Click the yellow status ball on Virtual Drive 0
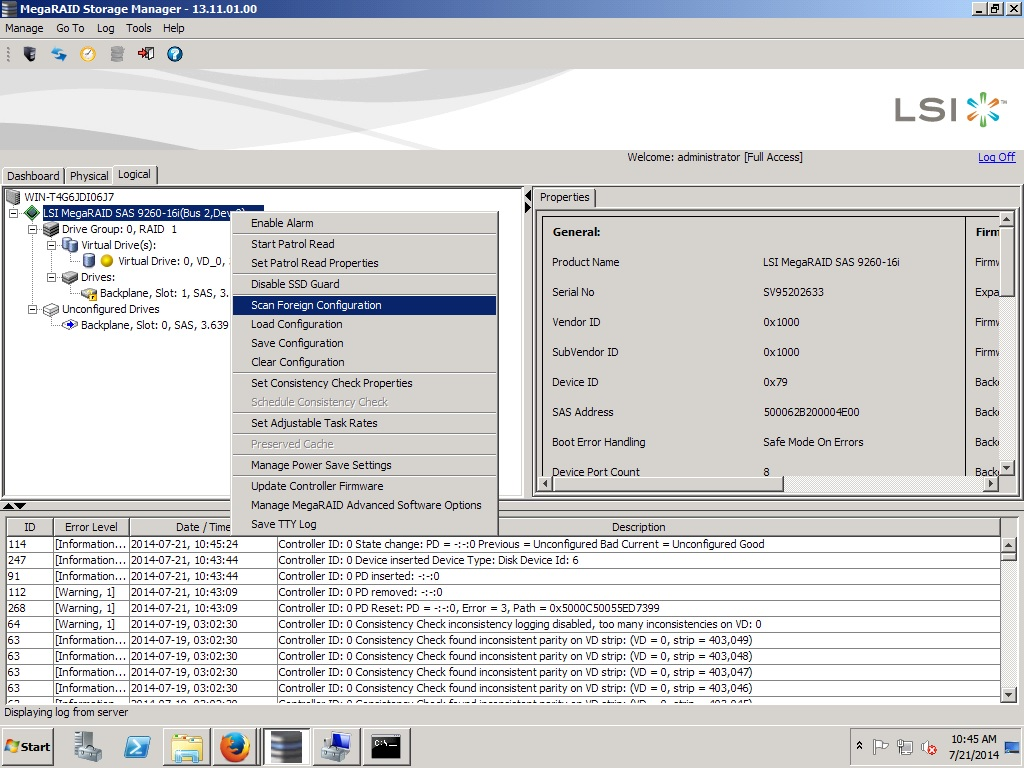 107,261
